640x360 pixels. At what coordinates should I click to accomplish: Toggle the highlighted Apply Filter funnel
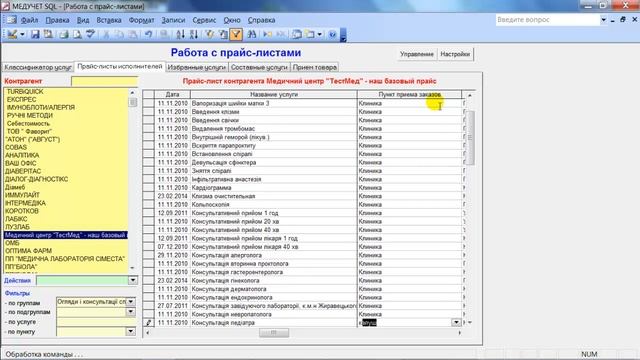click(x=236, y=35)
